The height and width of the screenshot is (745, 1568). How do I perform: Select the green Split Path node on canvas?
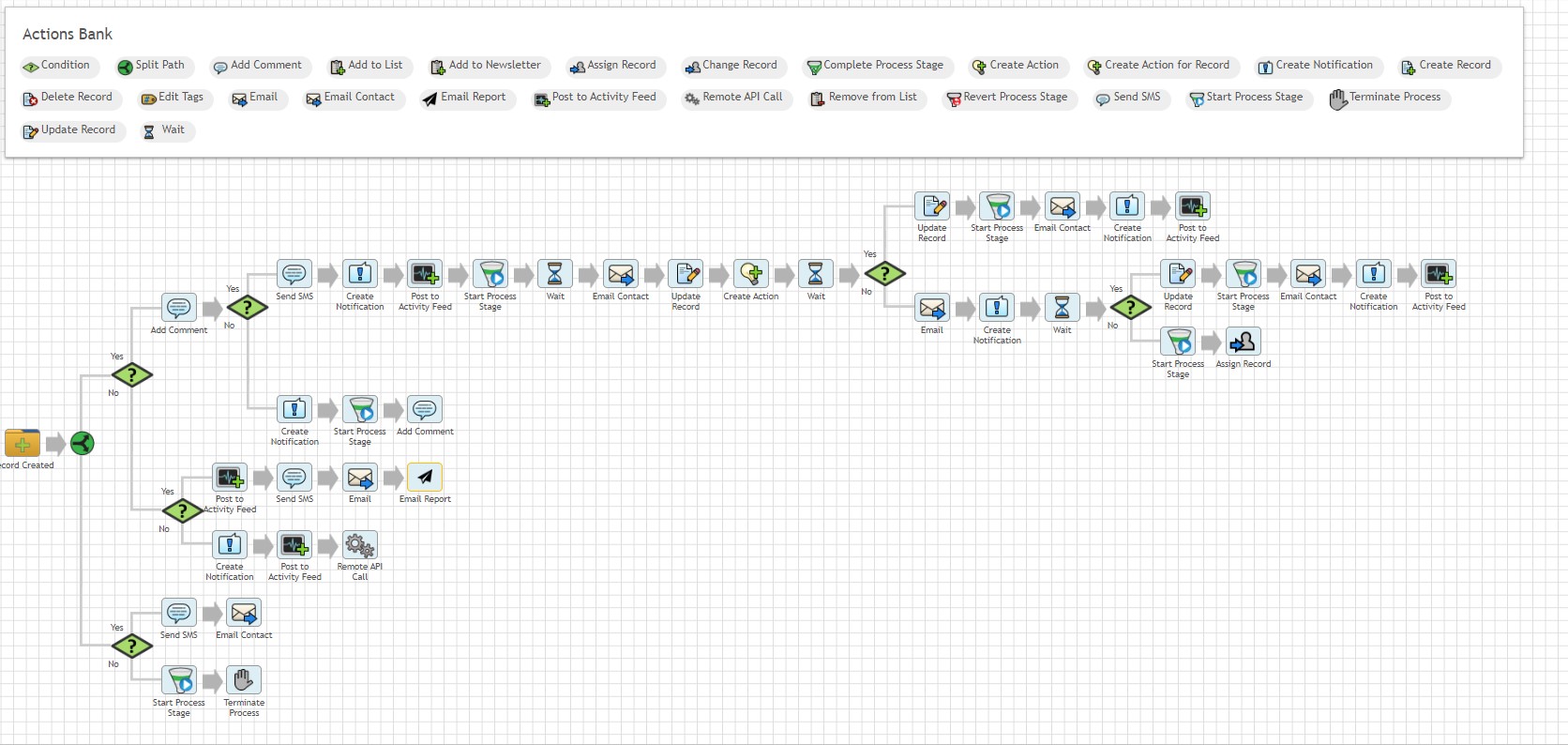(83, 443)
